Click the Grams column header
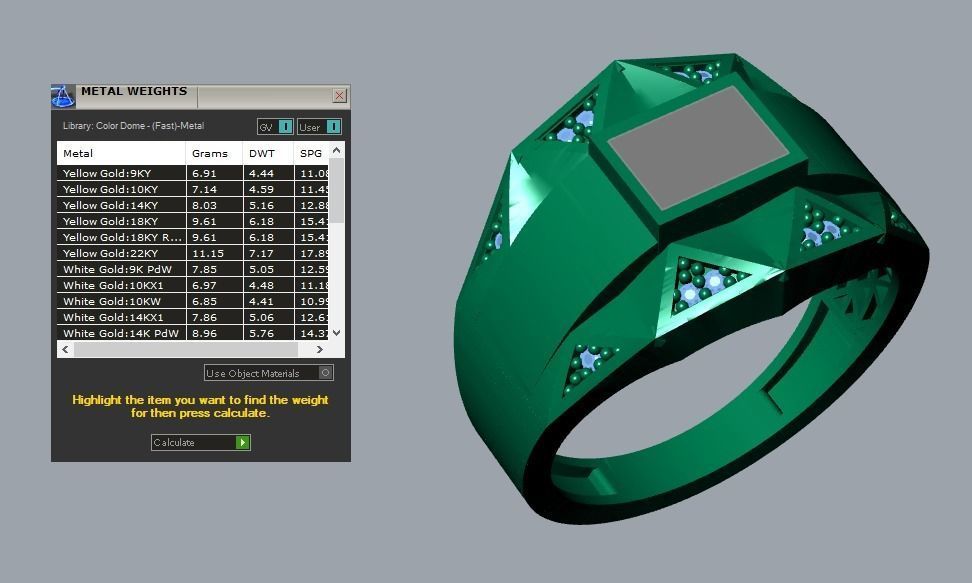The height and width of the screenshot is (583, 972). (x=214, y=153)
